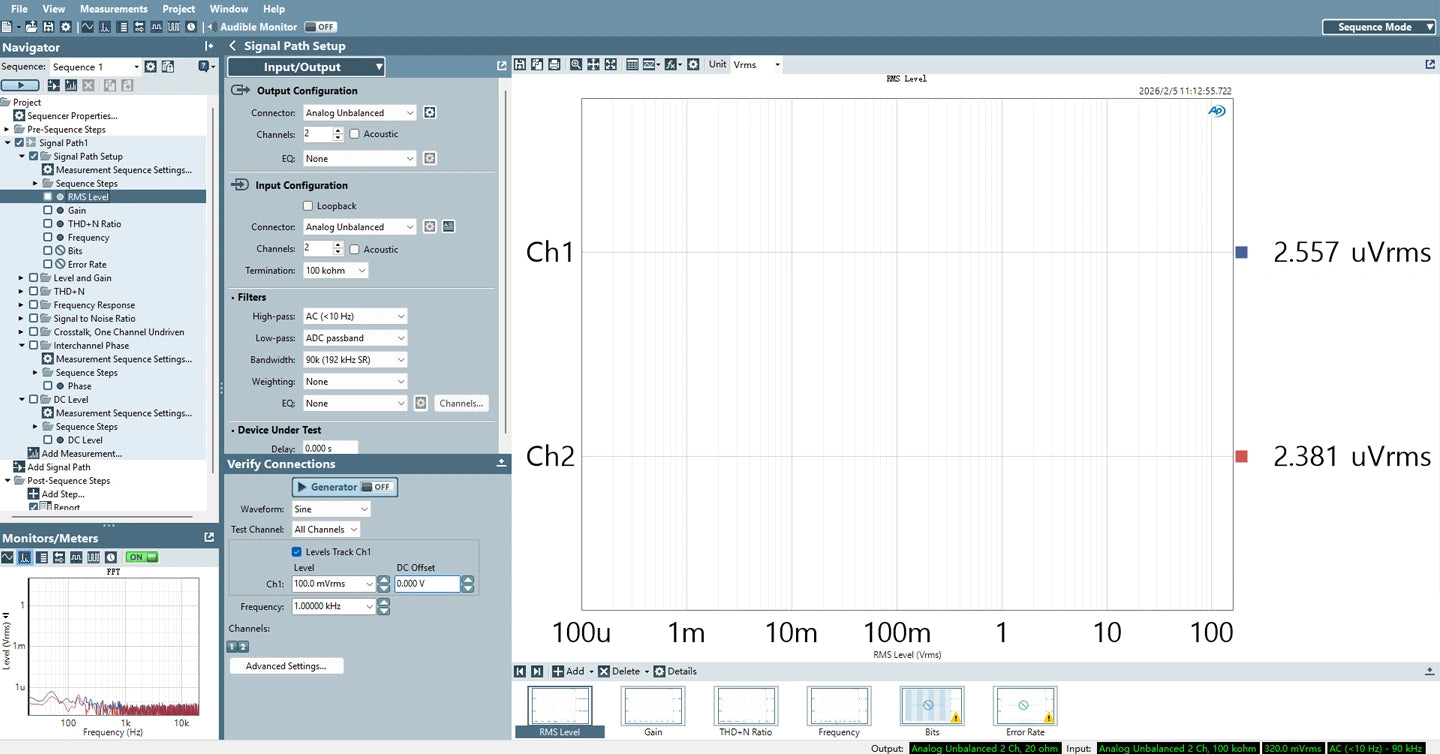Screen dimensions: 1440x754
Task: Expand the Level and Gain tree node
Action: coord(21,278)
